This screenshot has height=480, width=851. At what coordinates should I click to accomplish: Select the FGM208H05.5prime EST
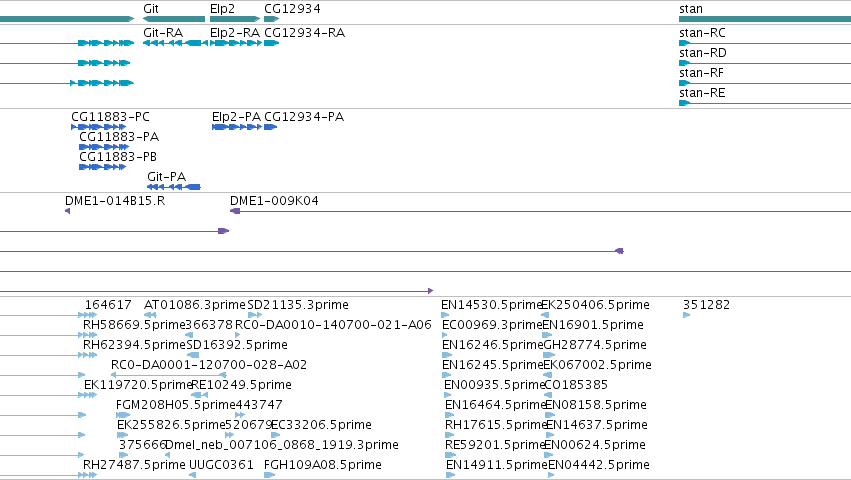tap(176, 405)
